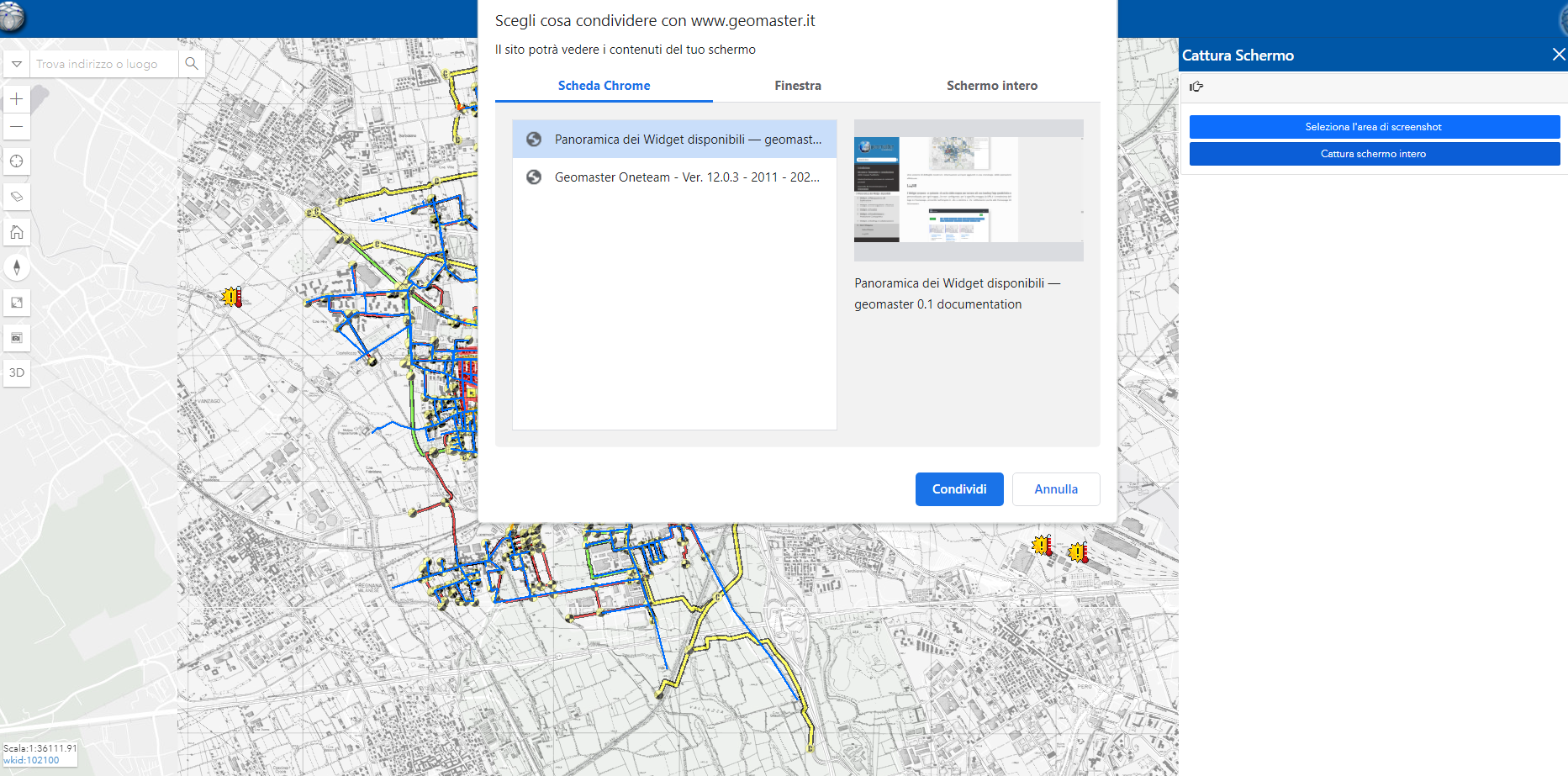
Task: Click 'Cattura schermo intero' button
Action: coord(1374,154)
